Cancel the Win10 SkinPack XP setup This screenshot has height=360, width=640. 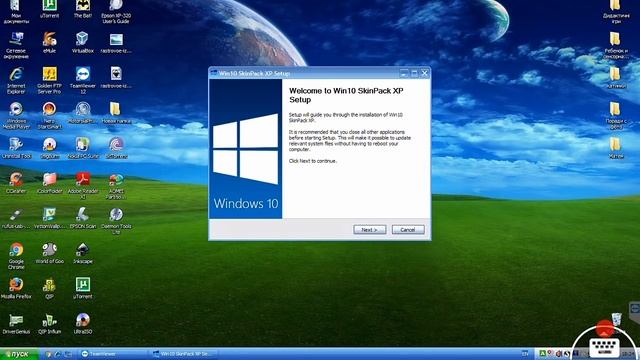tap(408, 230)
